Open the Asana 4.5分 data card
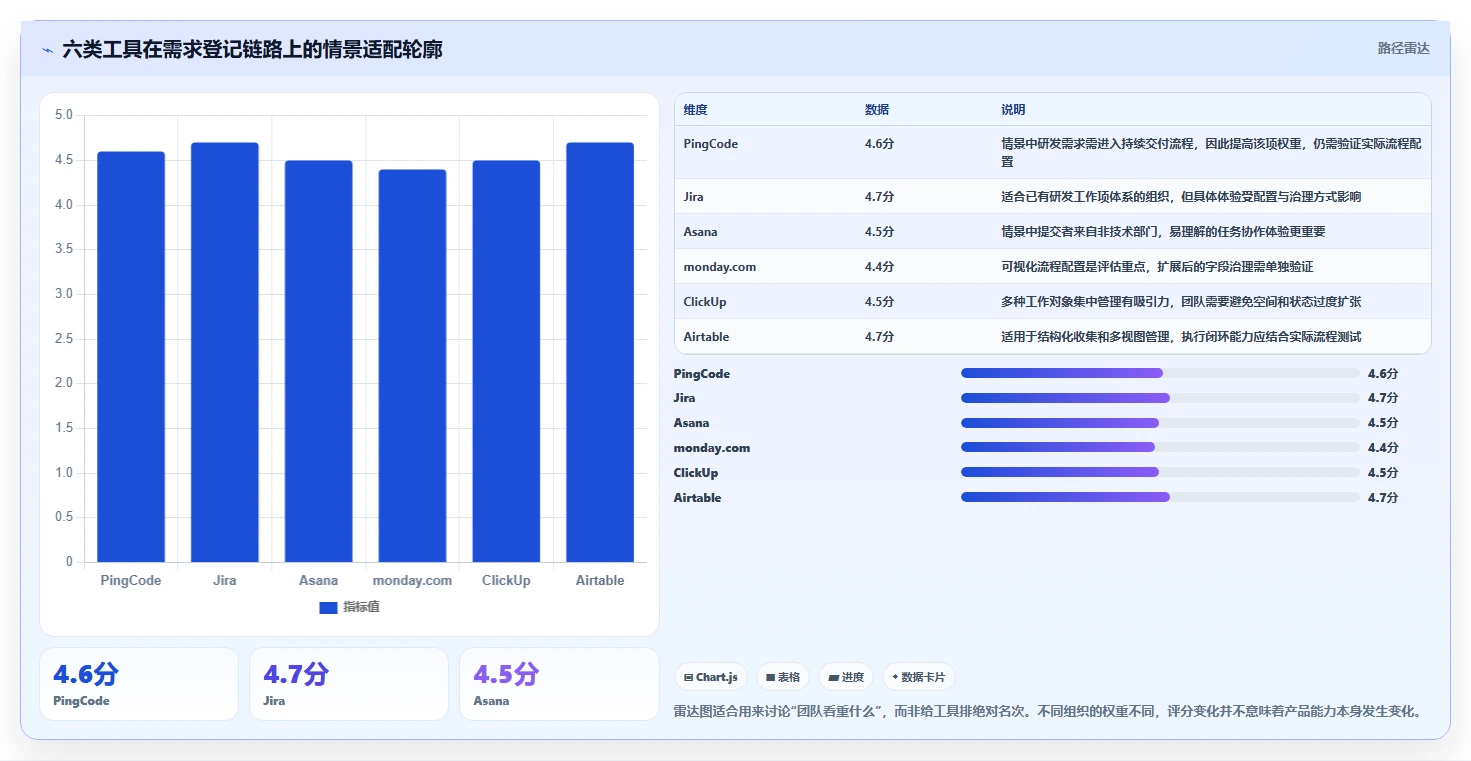Viewport: 1471px width, 761px height. click(x=559, y=684)
